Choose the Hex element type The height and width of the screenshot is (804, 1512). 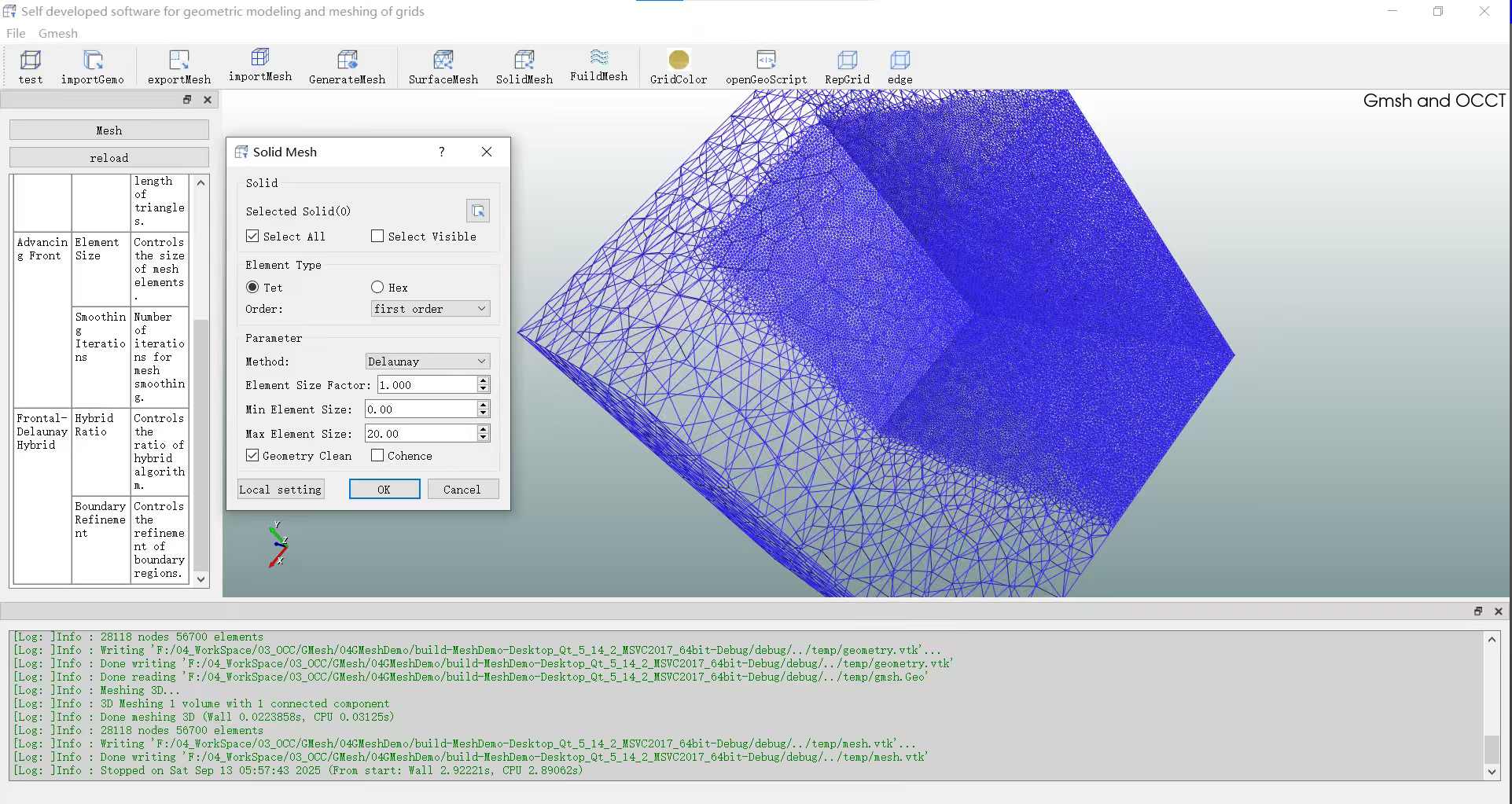[x=377, y=288]
